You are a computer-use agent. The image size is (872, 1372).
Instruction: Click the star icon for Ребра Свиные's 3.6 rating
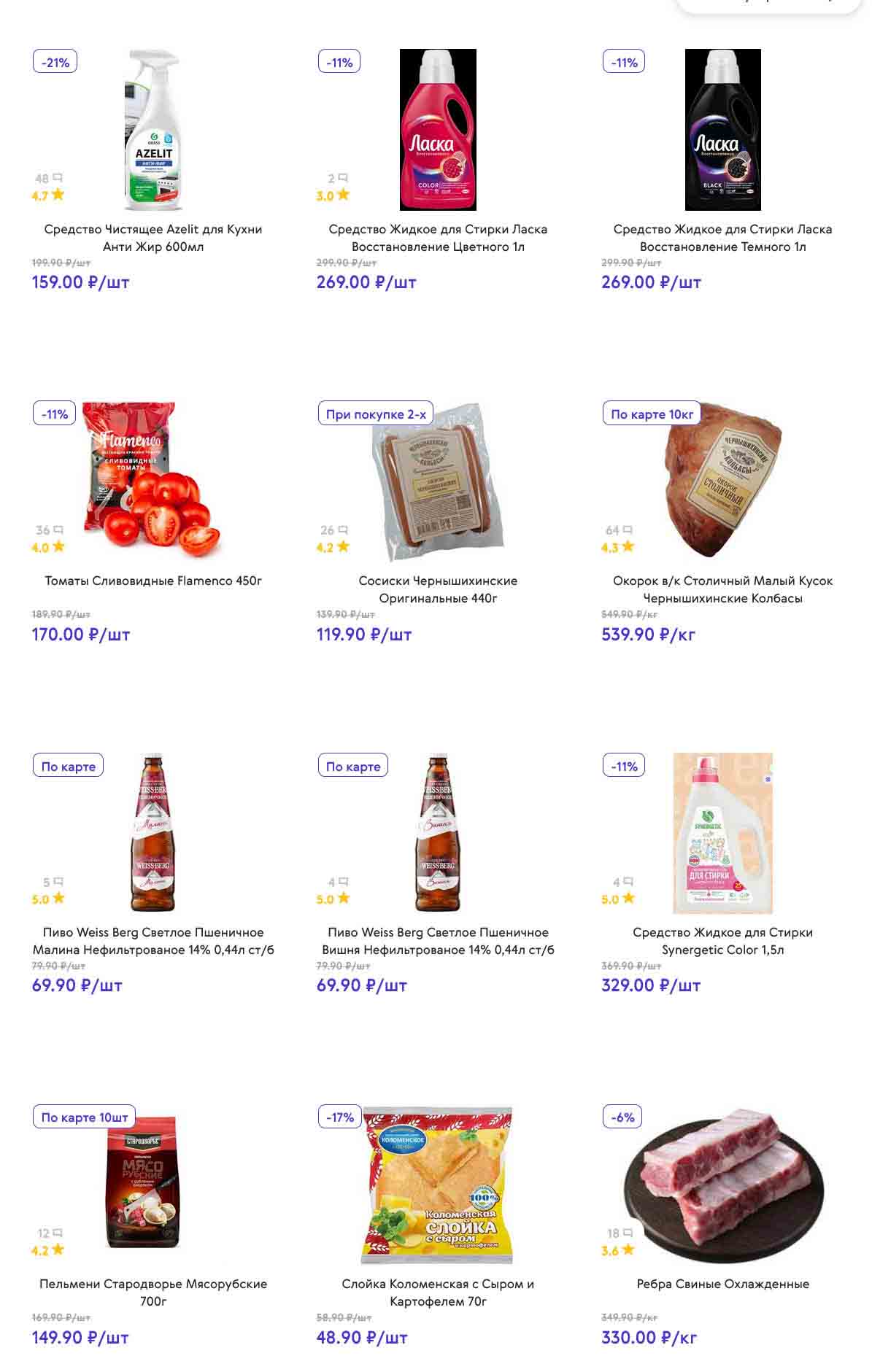(x=628, y=1249)
